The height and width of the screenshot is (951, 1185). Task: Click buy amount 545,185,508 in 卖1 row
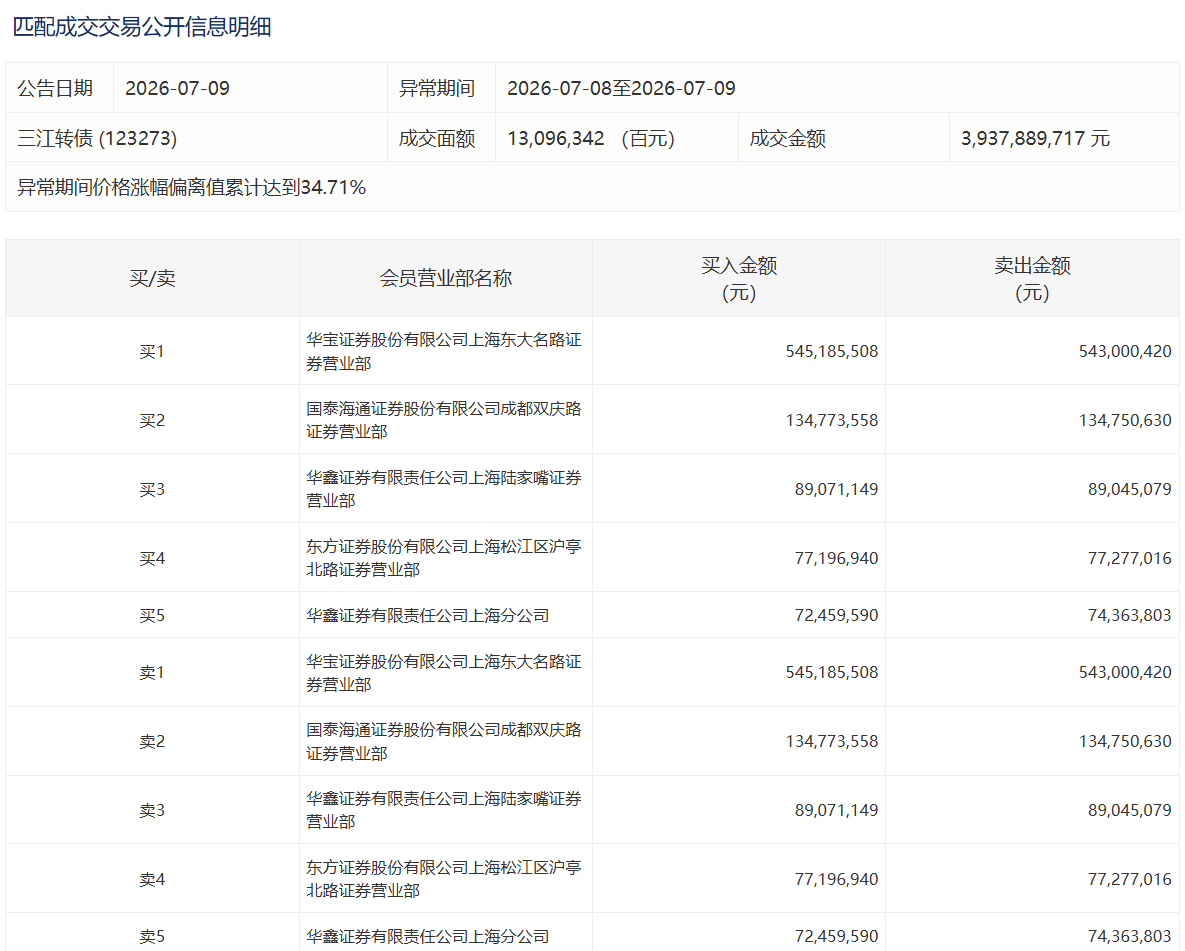tap(831, 672)
